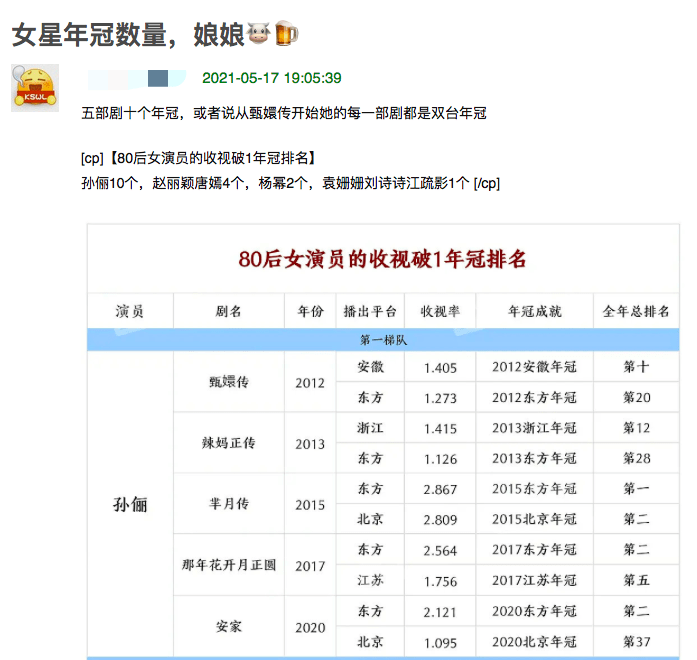Click the cell 2015东方年冠
Screen dimensions: 697x660
point(534,488)
